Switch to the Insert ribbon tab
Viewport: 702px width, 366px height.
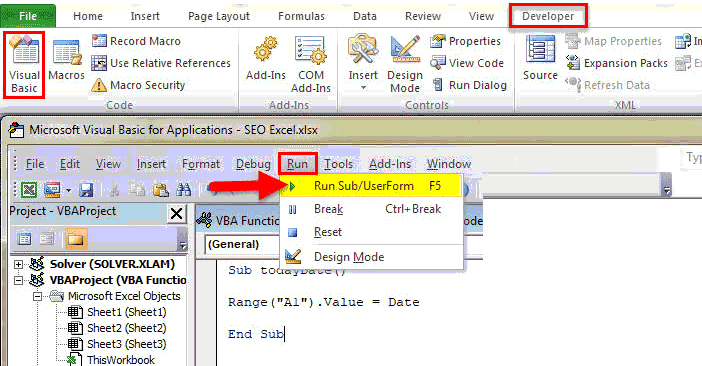(145, 16)
